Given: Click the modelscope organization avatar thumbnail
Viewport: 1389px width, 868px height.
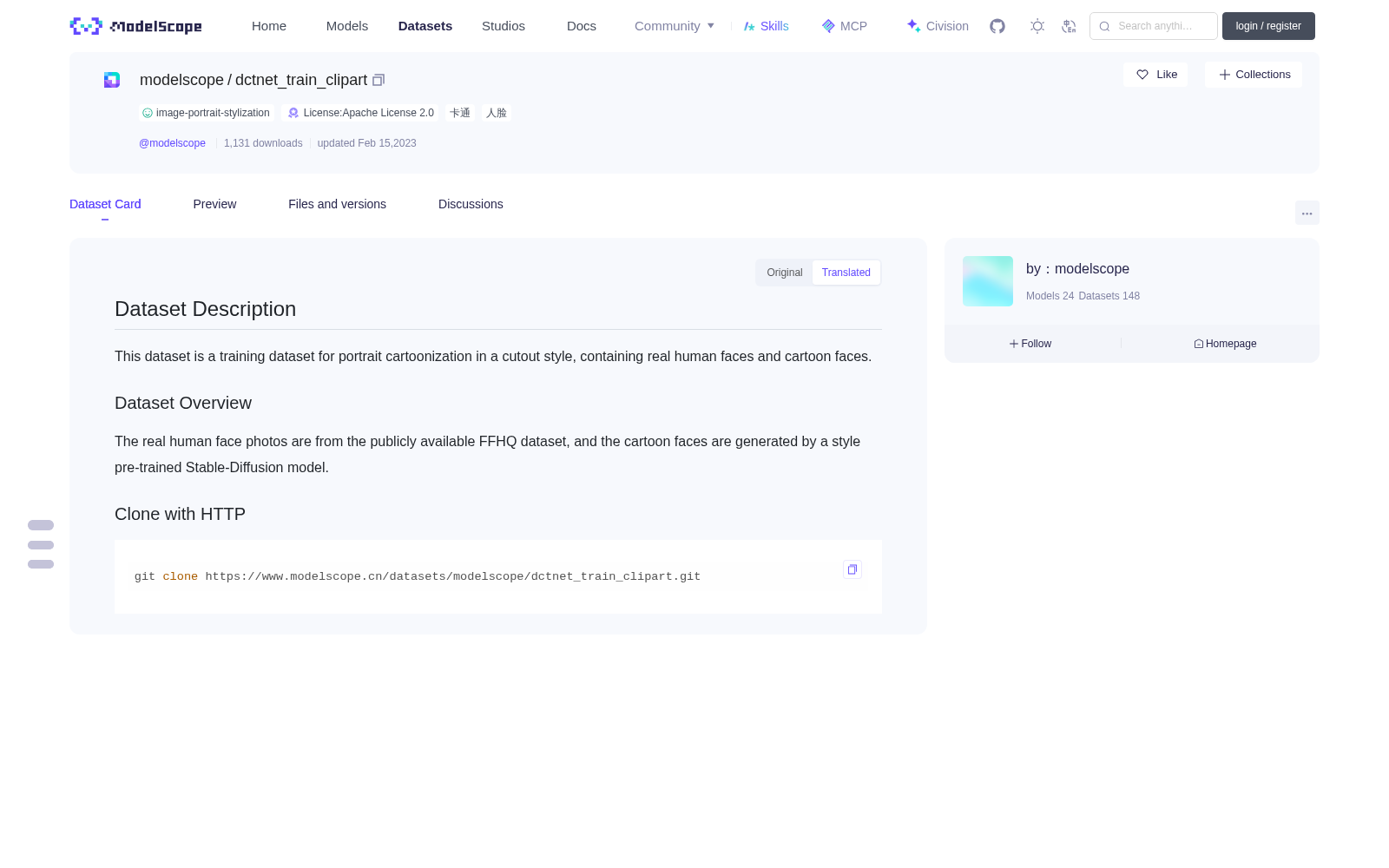Looking at the screenshot, I should pyautogui.click(x=988, y=281).
